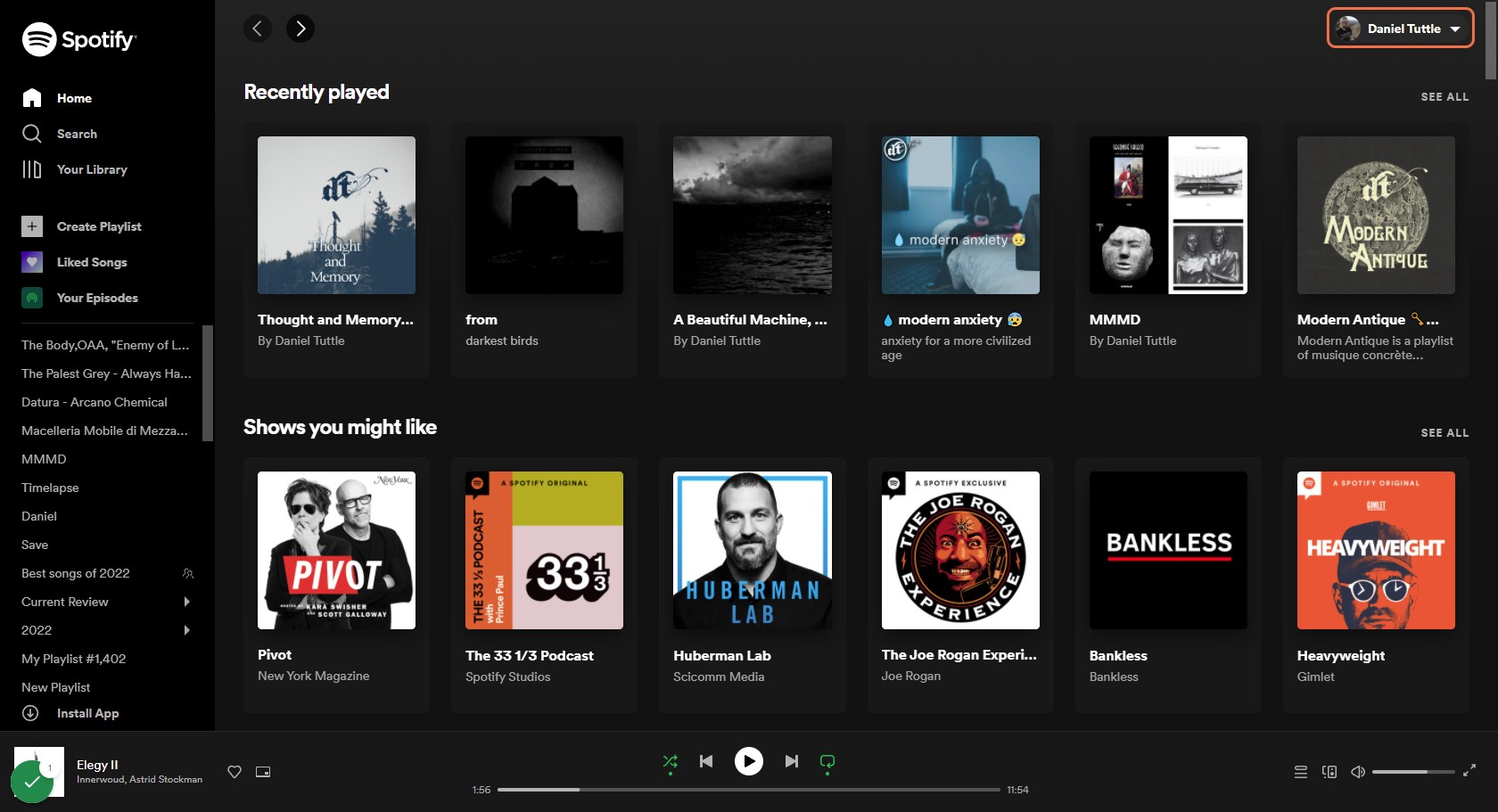The width and height of the screenshot is (1498, 812).
Task: Open the Timelapse playlist
Action: [50, 488]
